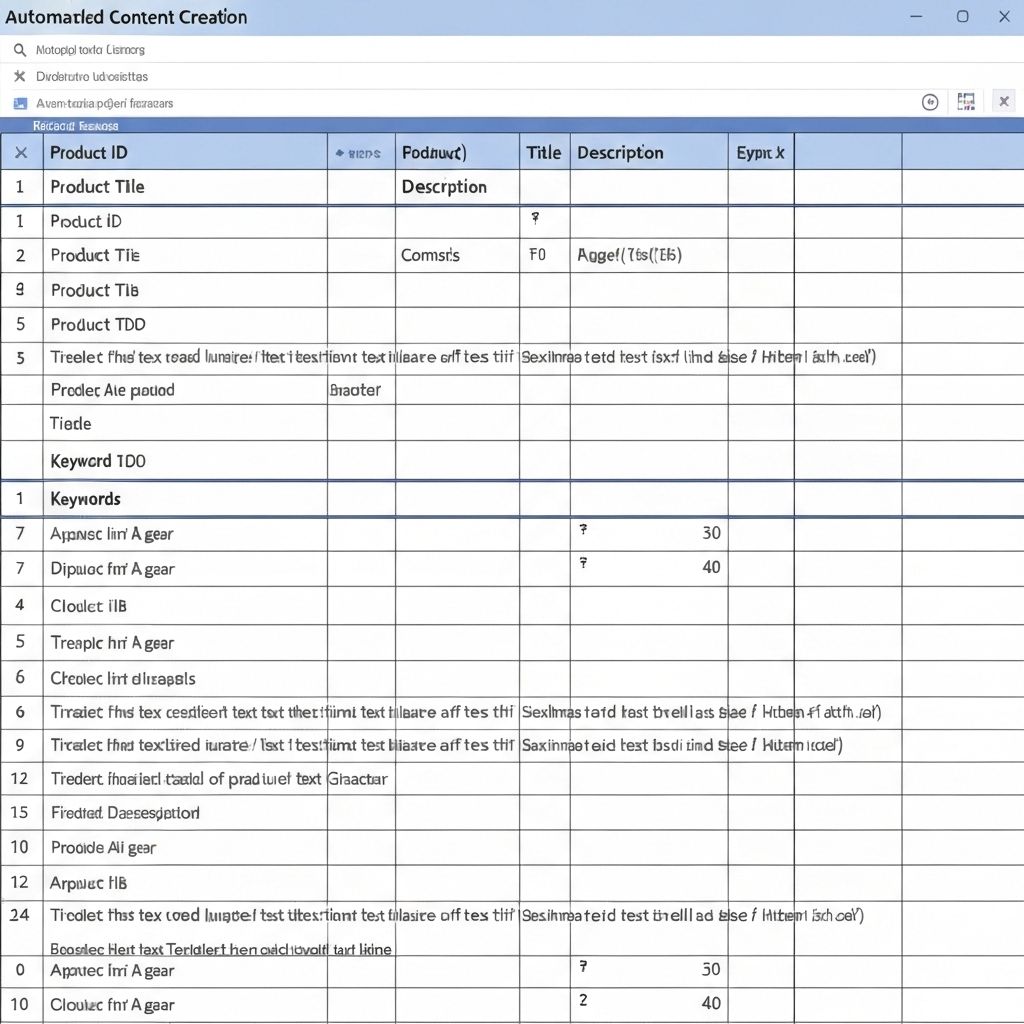The width and height of the screenshot is (1024, 1024).
Task: Close the panel with toolbar X button
Action: 1004,101
